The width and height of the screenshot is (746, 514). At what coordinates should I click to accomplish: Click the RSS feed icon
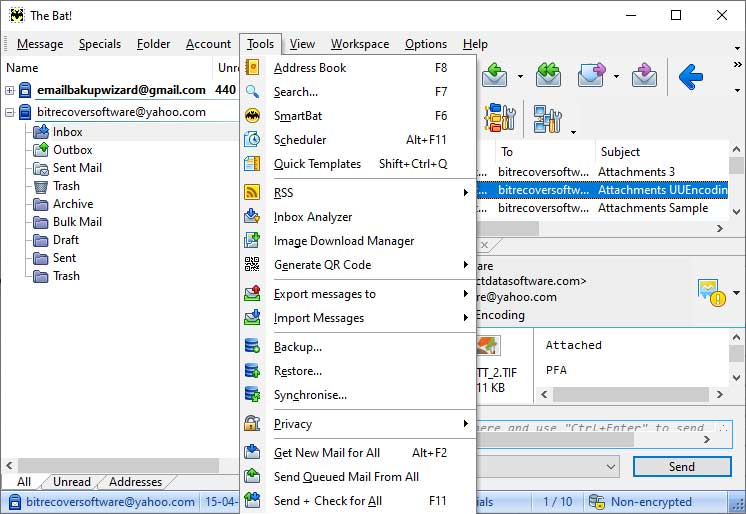point(252,192)
